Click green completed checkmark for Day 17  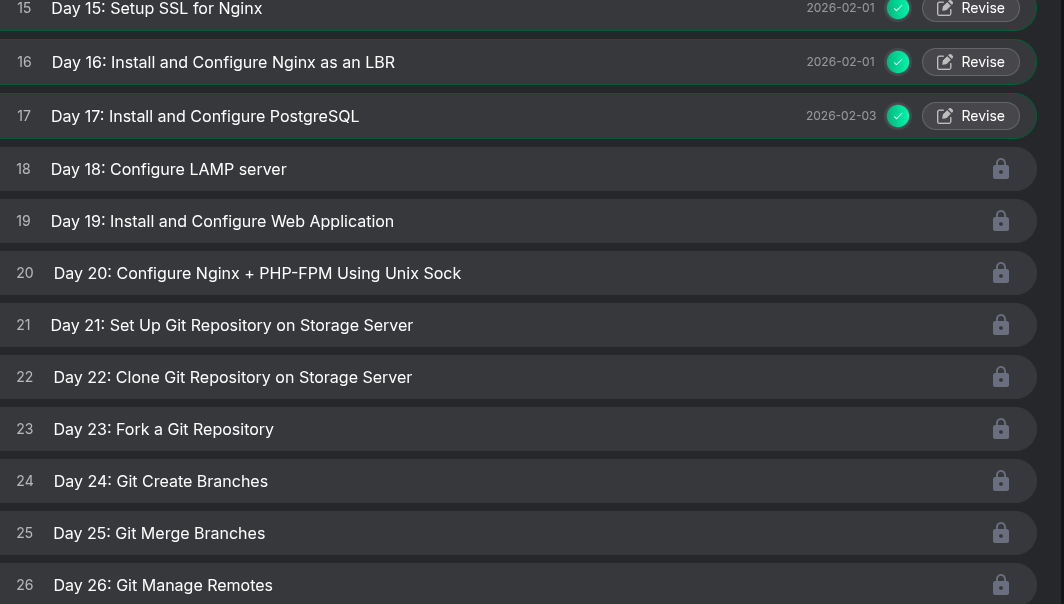(898, 116)
